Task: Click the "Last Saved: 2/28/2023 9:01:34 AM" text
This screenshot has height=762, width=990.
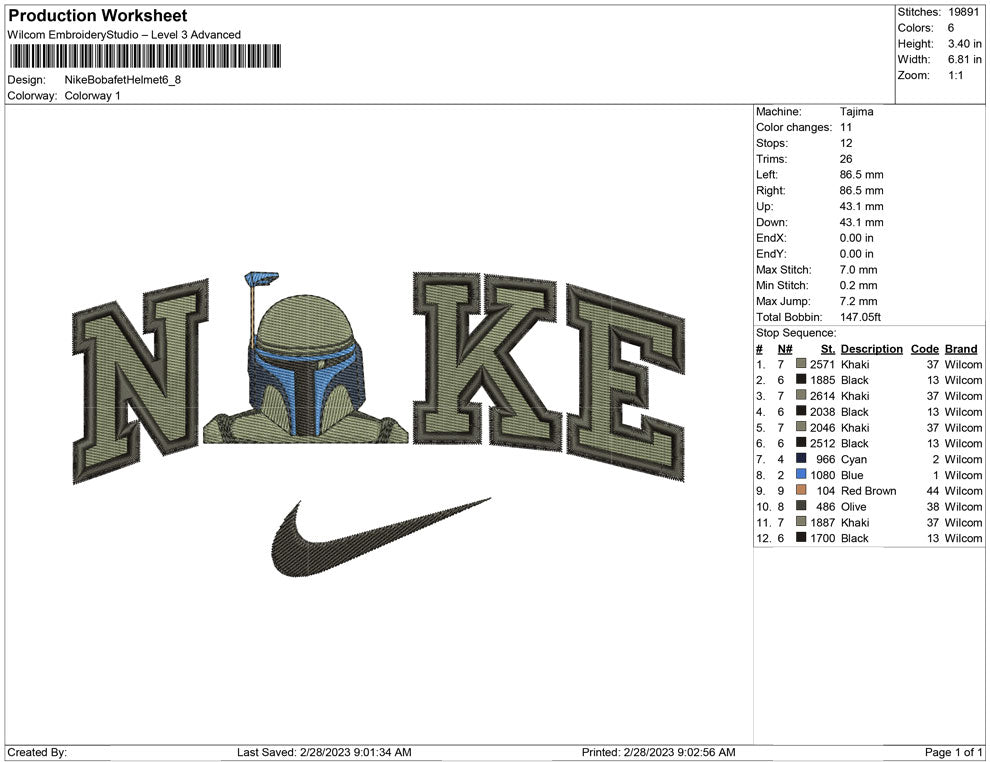Action: pos(324,751)
